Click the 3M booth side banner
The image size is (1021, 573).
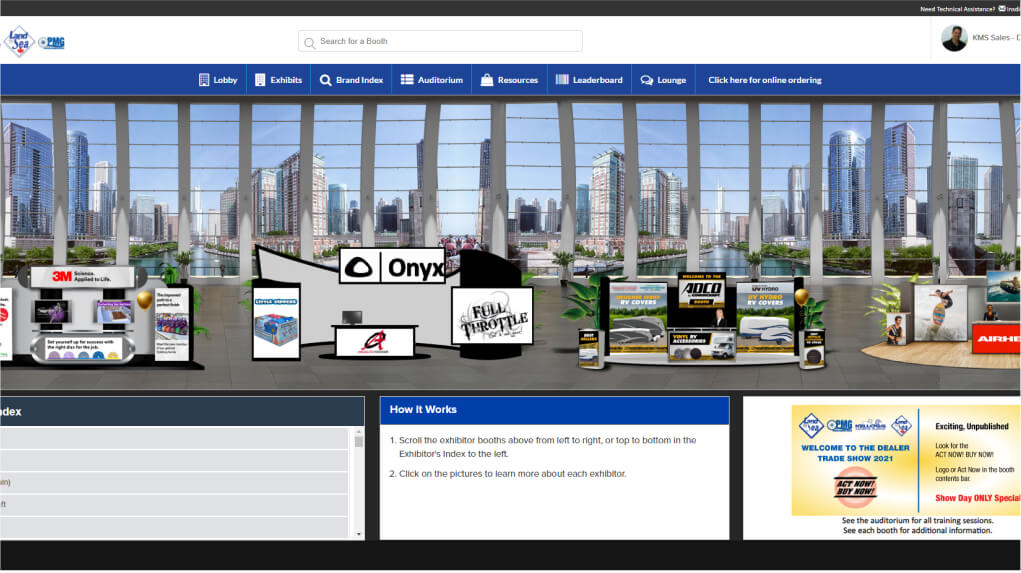coord(173,325)
